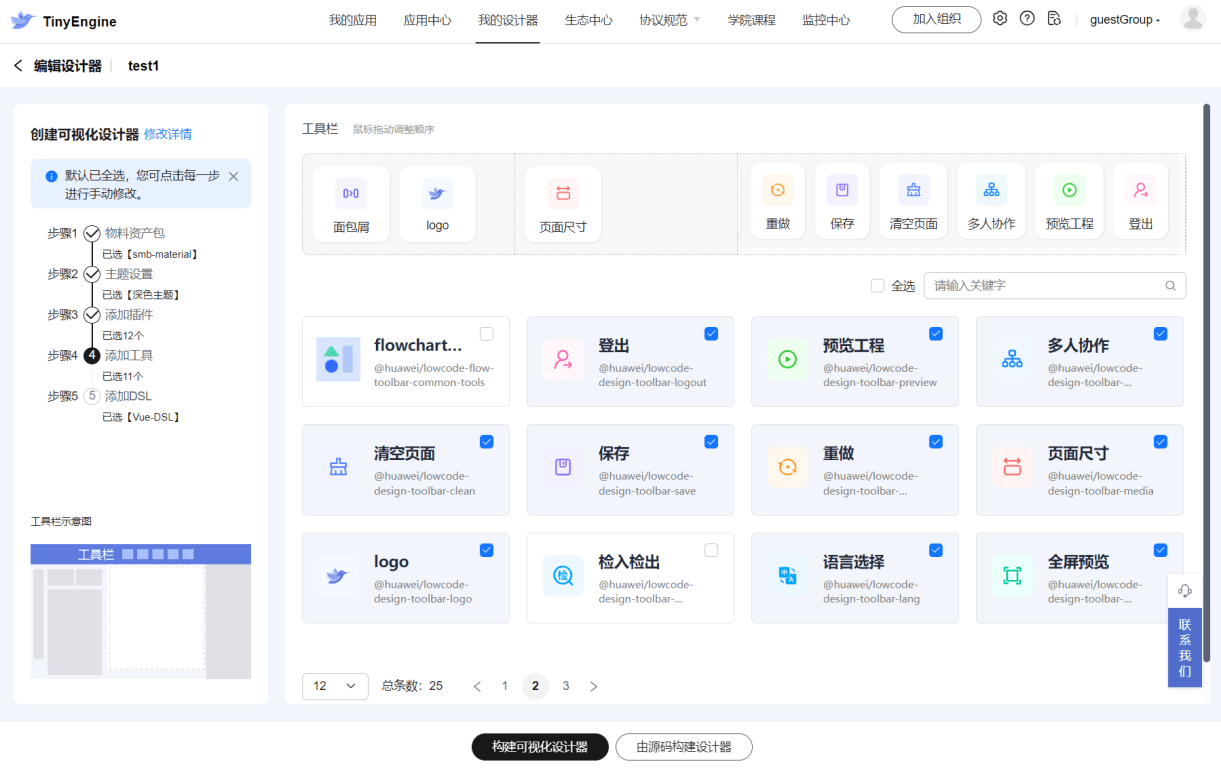Open the 应用中心 navigation tab

point(427,20)
